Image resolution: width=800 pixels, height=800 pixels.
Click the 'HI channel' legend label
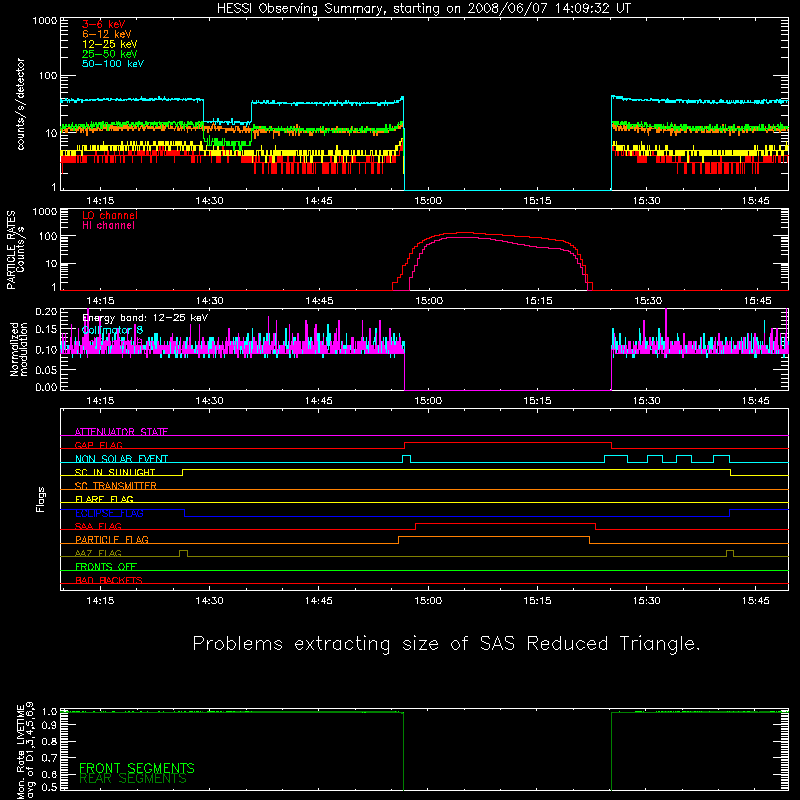(x=109, y=226)
